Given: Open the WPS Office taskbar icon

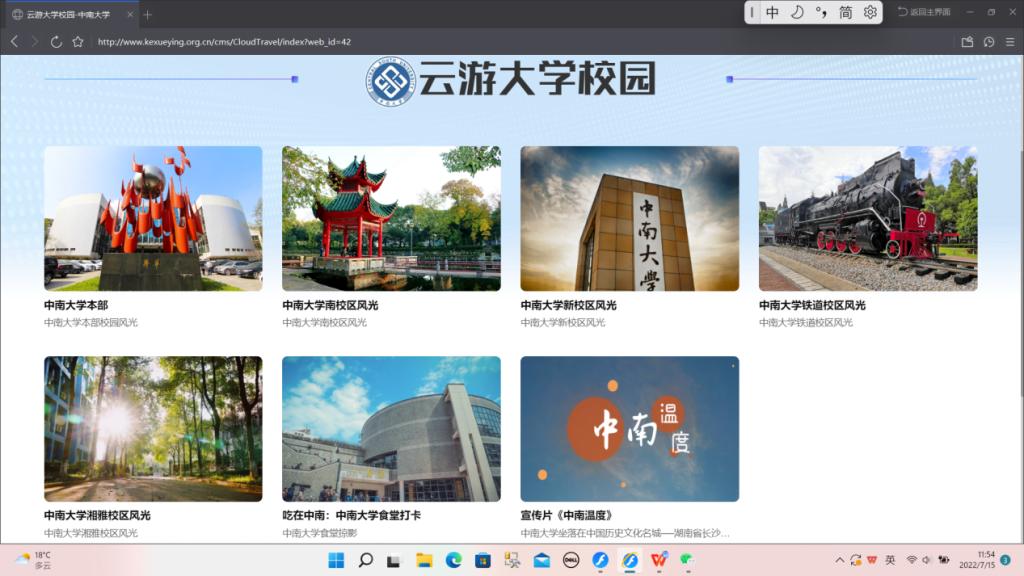Looking at the screenshot, I should (658, 560).
